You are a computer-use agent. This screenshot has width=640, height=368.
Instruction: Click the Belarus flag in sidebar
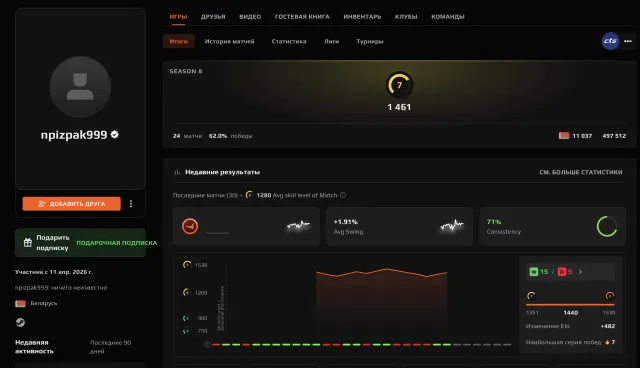pyautogui.click(x=20, y=303)
